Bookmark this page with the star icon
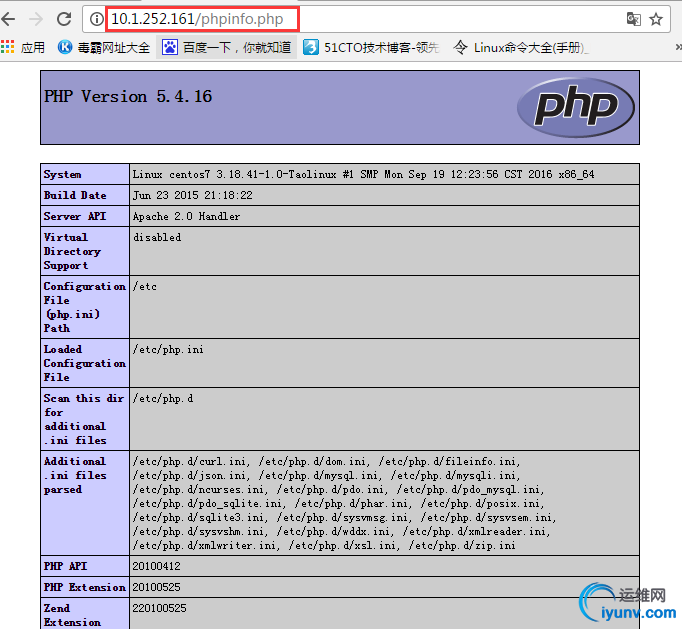Screen dimensions: 682x629 656,19
